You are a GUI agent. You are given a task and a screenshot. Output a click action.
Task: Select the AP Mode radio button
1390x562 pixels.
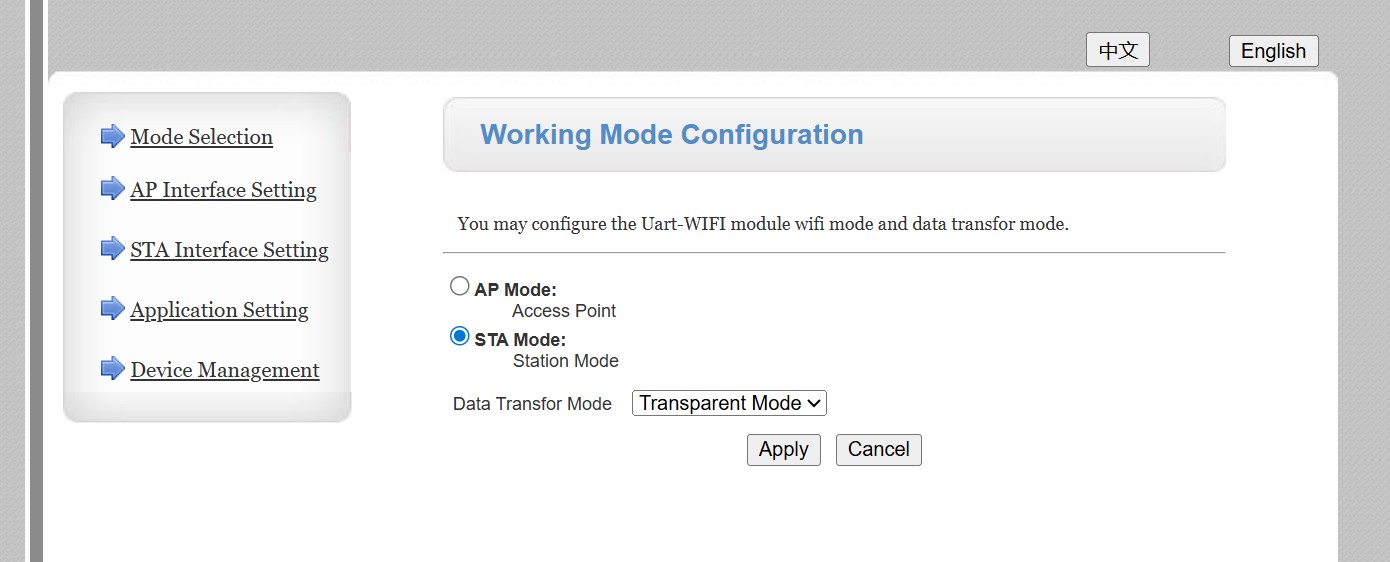460,287
